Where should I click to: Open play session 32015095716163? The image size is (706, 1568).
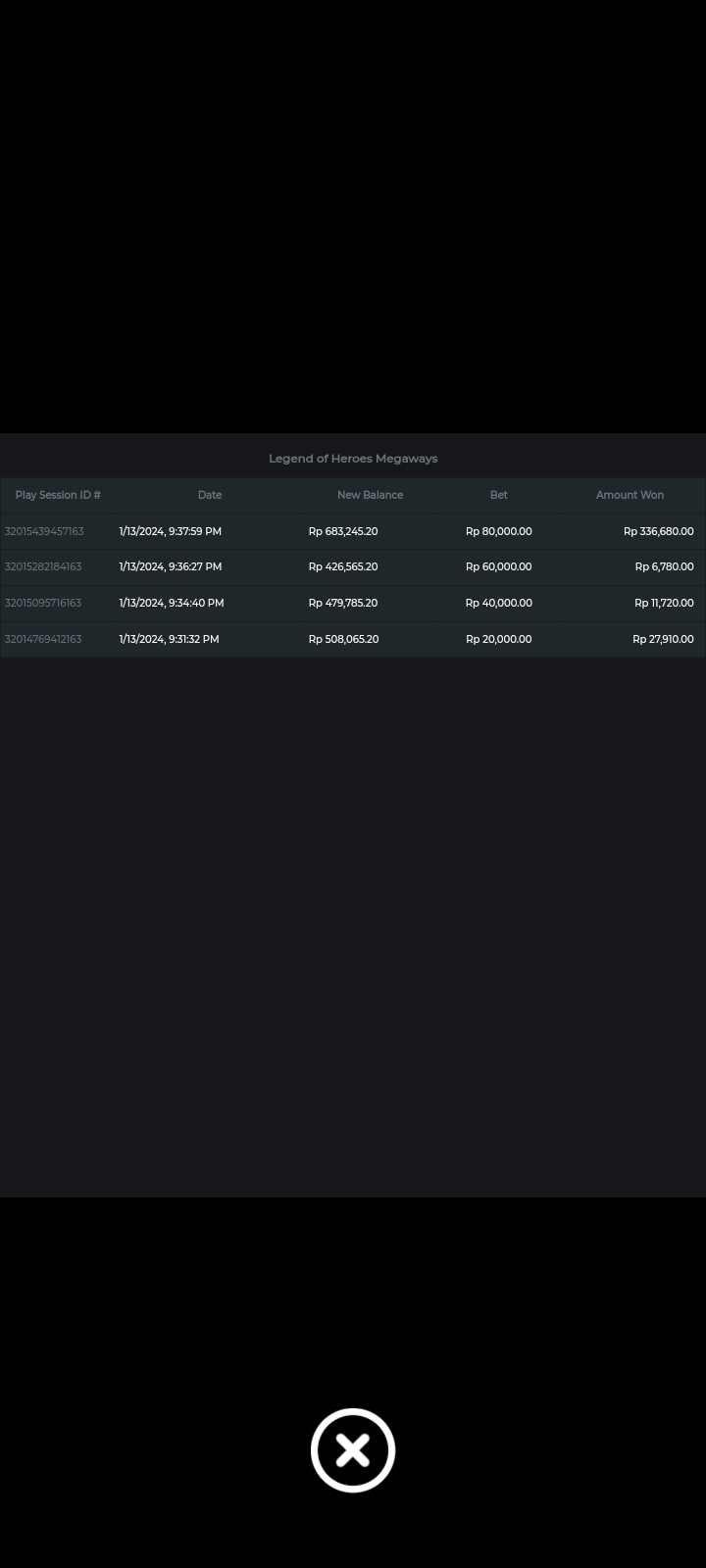point(43,603)
